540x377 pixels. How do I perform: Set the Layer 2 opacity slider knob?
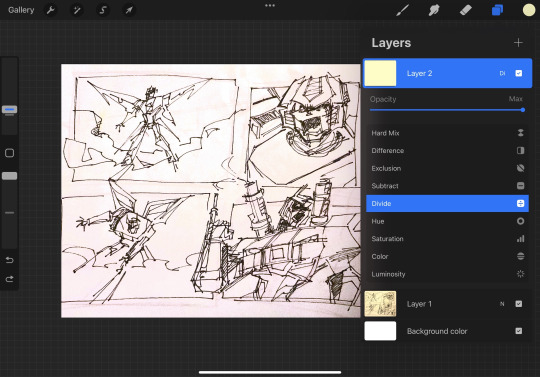coord(523,110)
